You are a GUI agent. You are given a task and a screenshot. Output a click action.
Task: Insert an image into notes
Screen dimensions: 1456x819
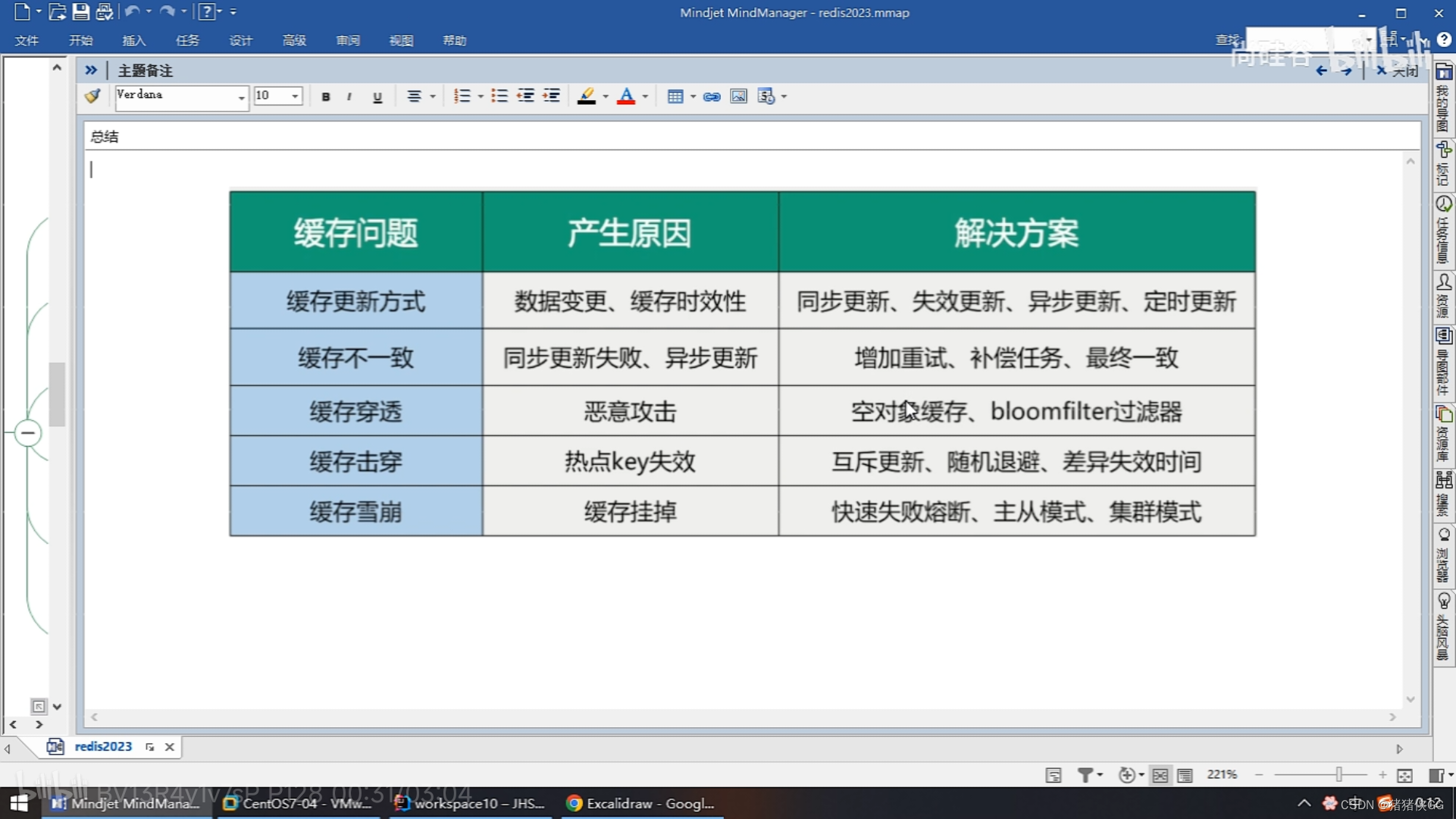[738, 96]
